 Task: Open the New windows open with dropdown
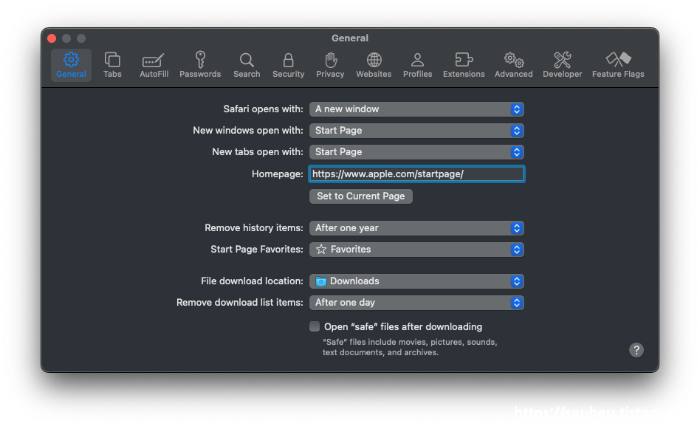tap(417, 130)
